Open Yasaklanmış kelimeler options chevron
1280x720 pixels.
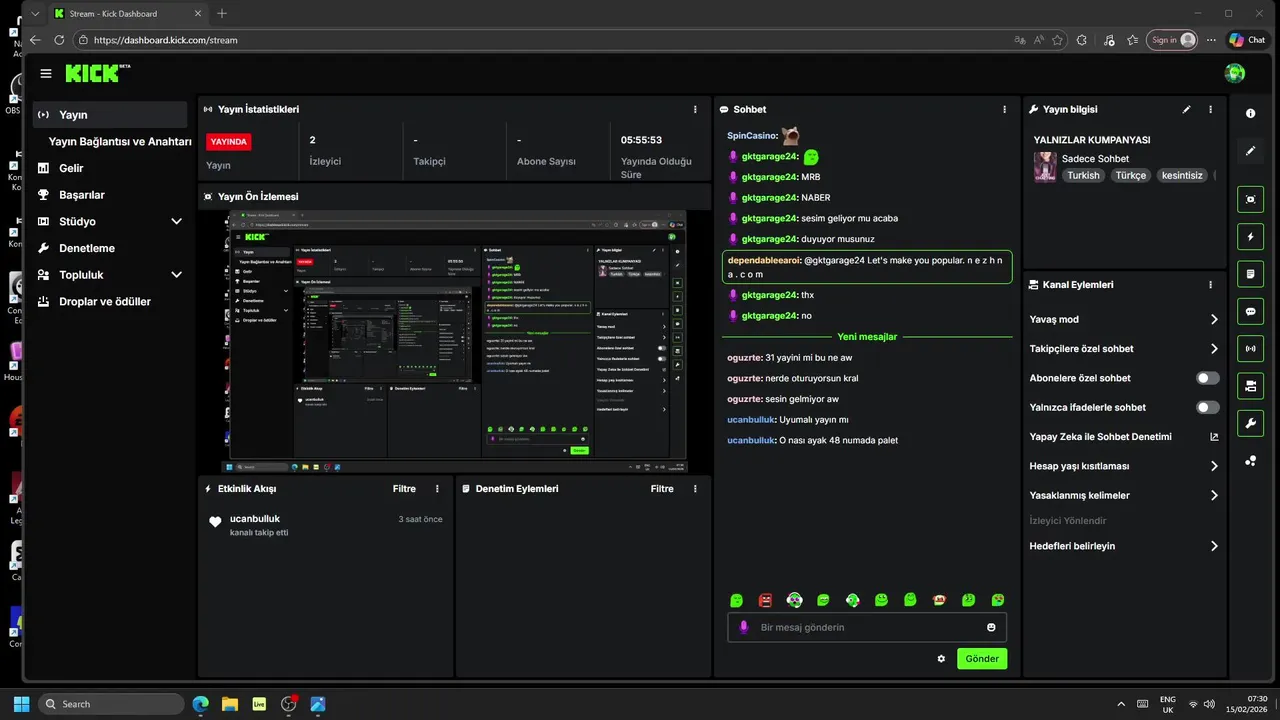pos(1214,495)
